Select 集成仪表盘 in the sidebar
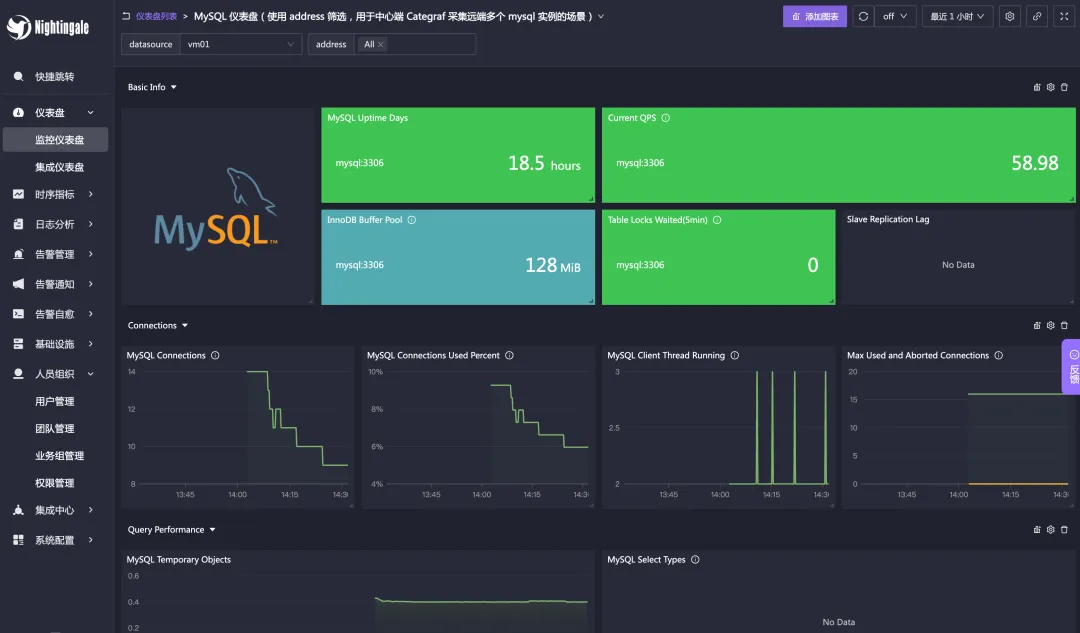 point(59,167)
